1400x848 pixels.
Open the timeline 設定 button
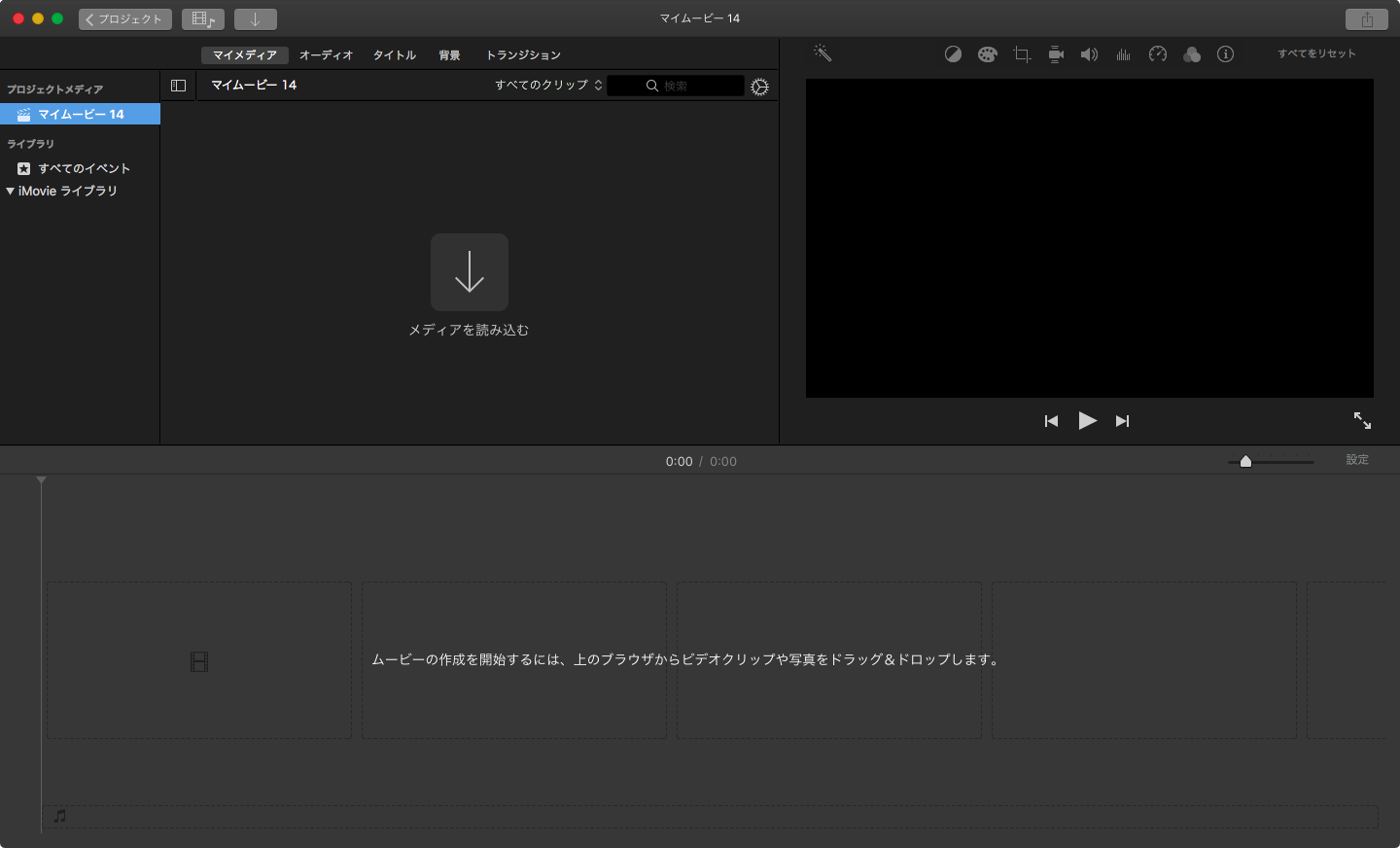1357,460
